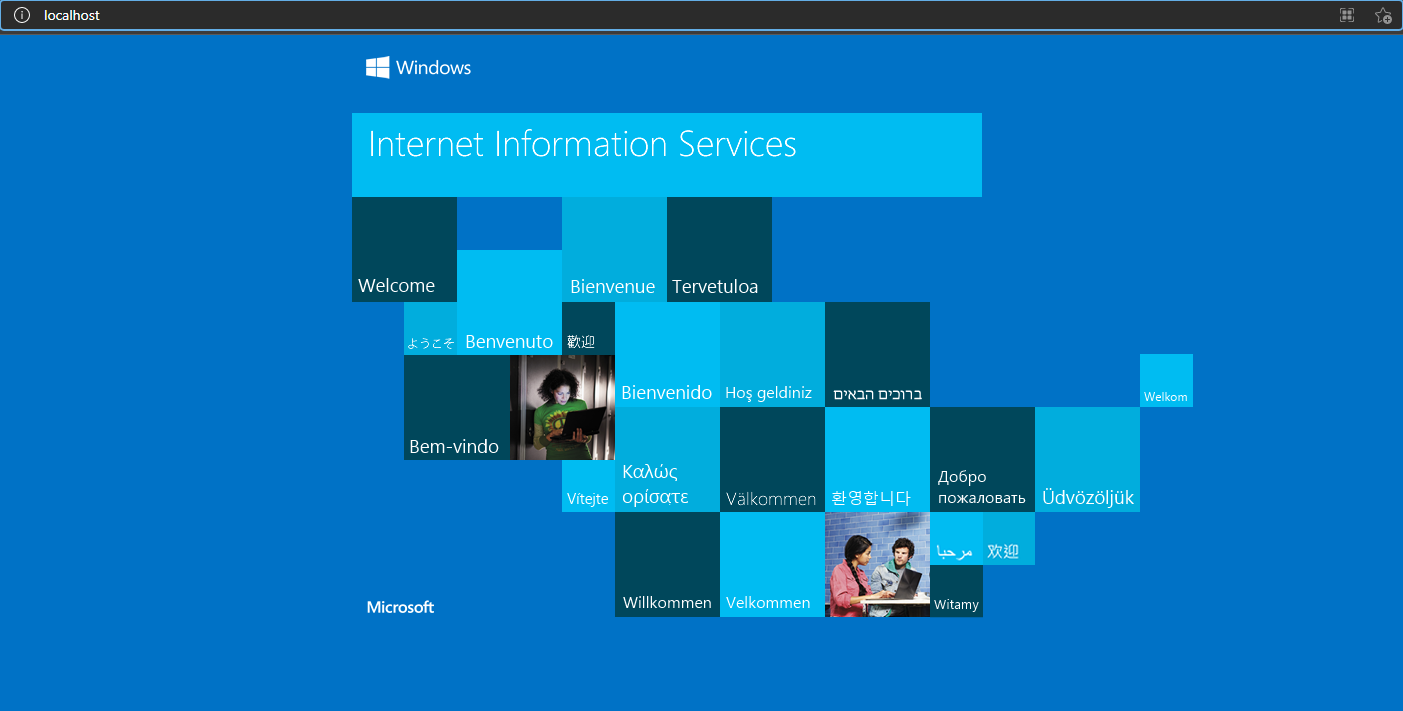This screenshot has height=711, width=1403.
Task: Click the Willkommen tile
Action: tap(667, 564)
